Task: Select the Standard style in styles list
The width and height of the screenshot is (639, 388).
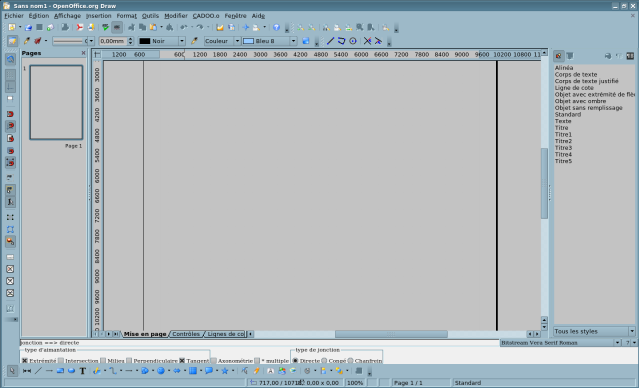Action: coord(568,115)
